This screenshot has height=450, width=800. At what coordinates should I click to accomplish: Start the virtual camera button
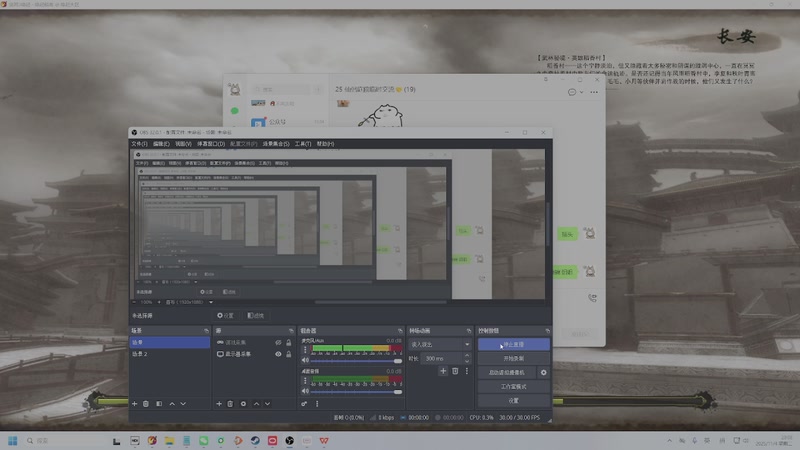coord(507,372)
